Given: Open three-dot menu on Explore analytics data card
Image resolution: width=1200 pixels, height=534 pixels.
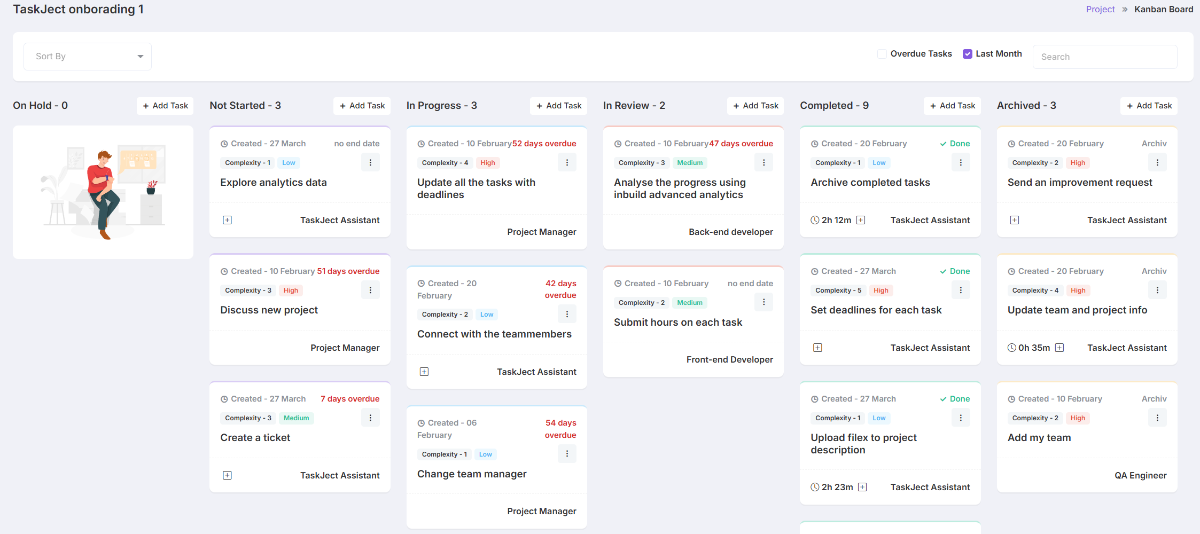Looking at the screenshot, I should tap(370, 162).
